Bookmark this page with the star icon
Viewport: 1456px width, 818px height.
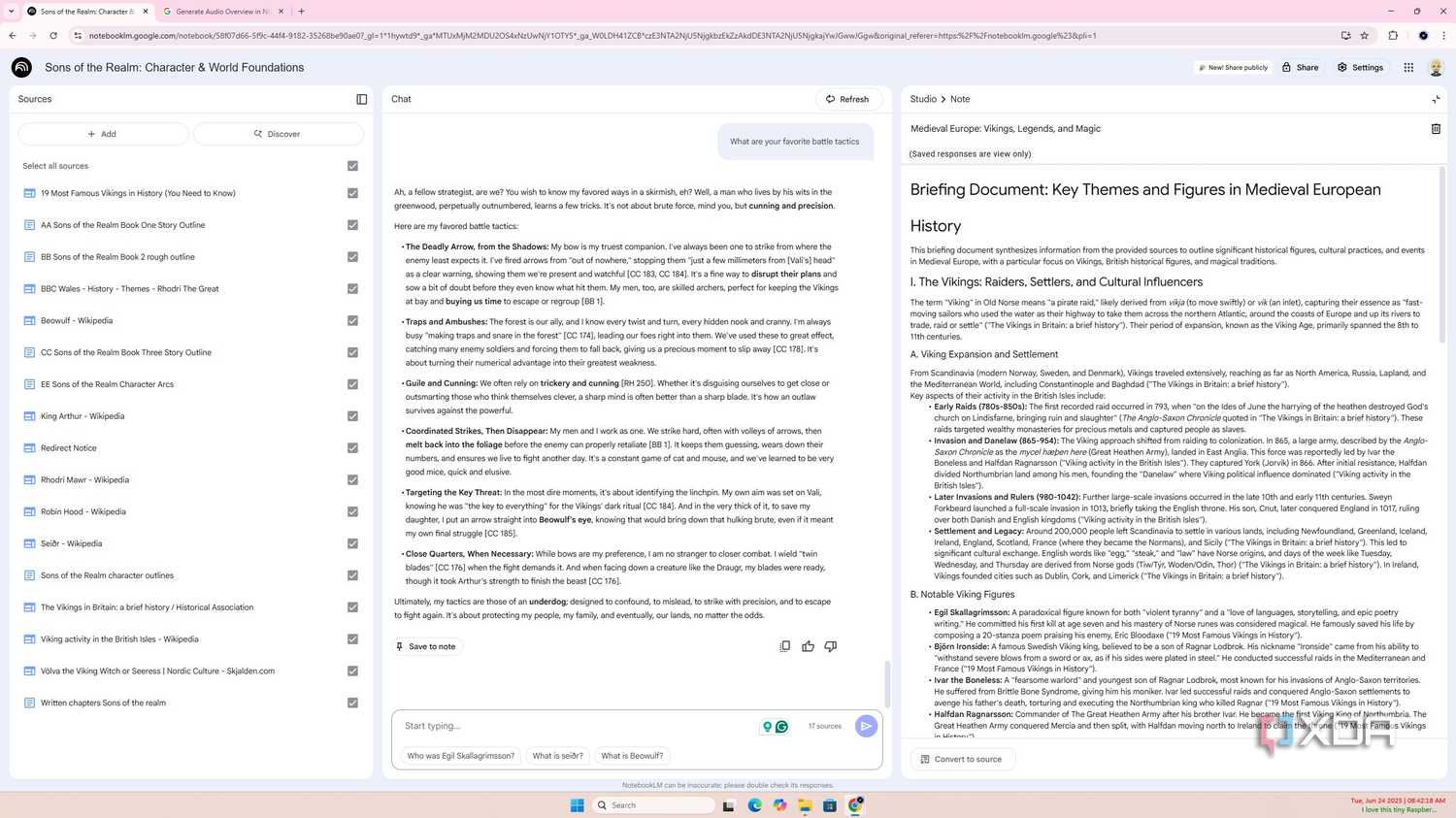point(1364,36)
